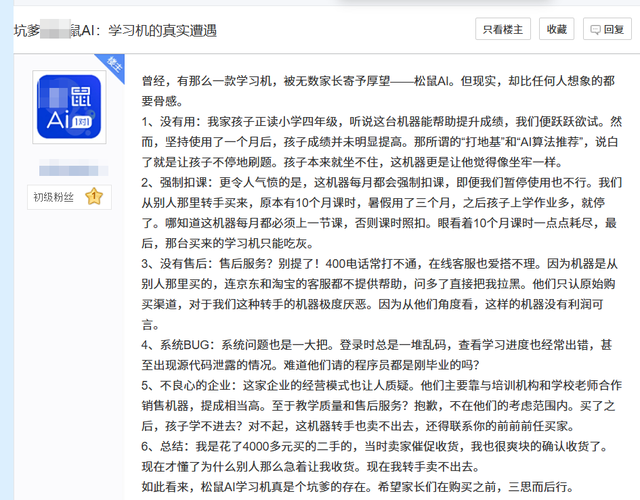This screenshot has height=500, width=640.
Task: Click the paragraph starting with 5、不良心的企业
Action: pos(382,406)
